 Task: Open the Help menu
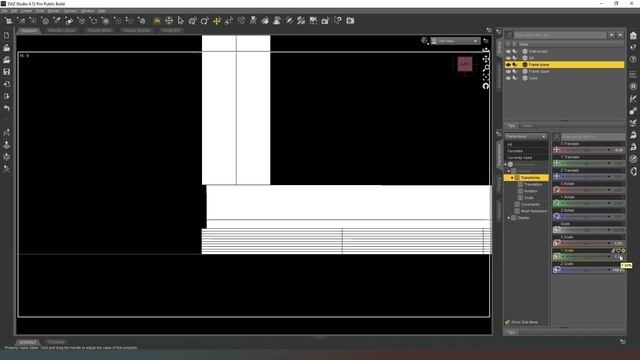[102, 11]
